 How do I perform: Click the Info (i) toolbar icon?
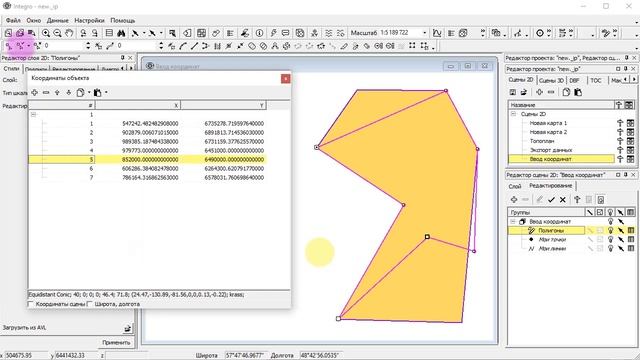(260, 33)
